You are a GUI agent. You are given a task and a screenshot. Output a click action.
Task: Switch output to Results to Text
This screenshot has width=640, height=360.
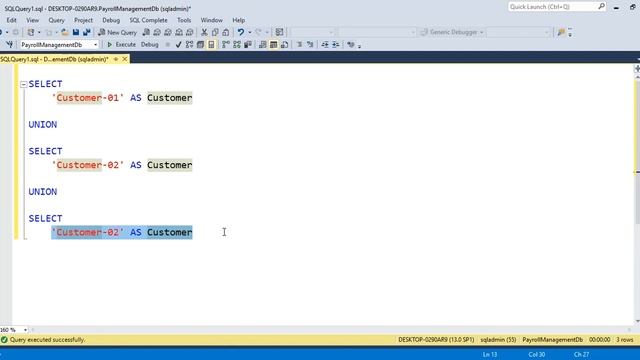click(262, 44)
